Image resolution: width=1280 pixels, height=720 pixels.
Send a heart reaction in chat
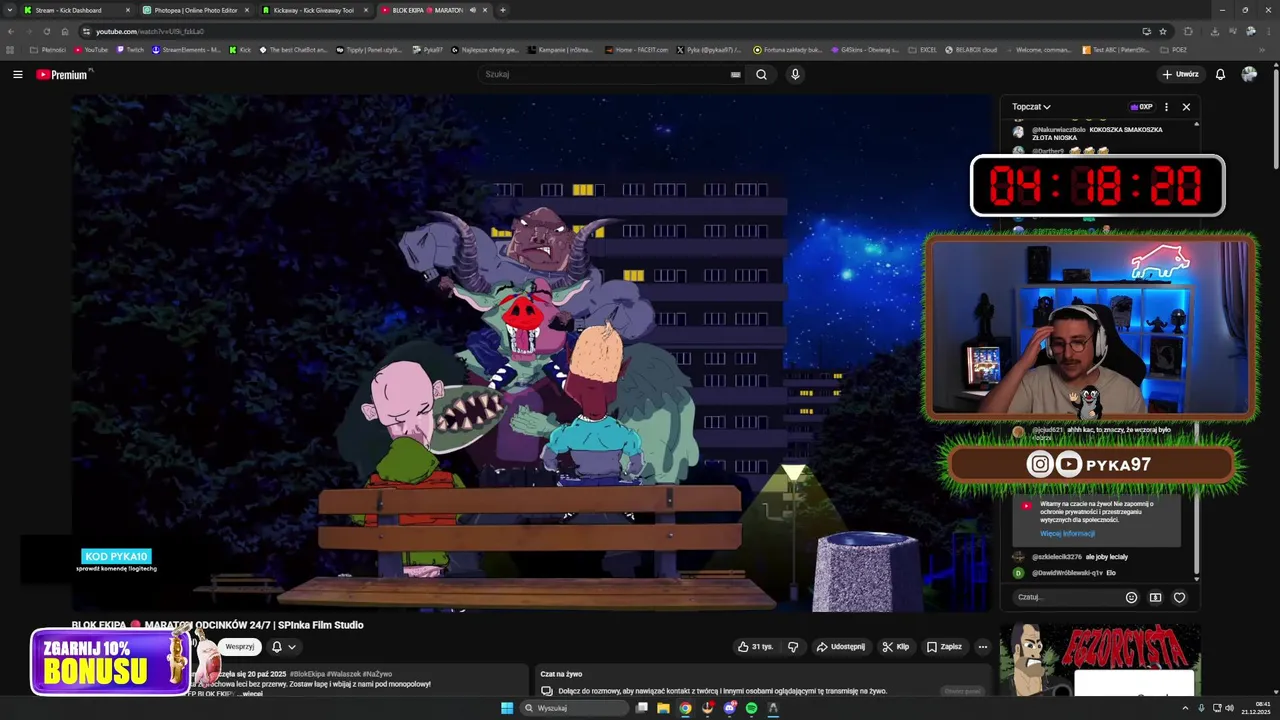(1179, 597)
